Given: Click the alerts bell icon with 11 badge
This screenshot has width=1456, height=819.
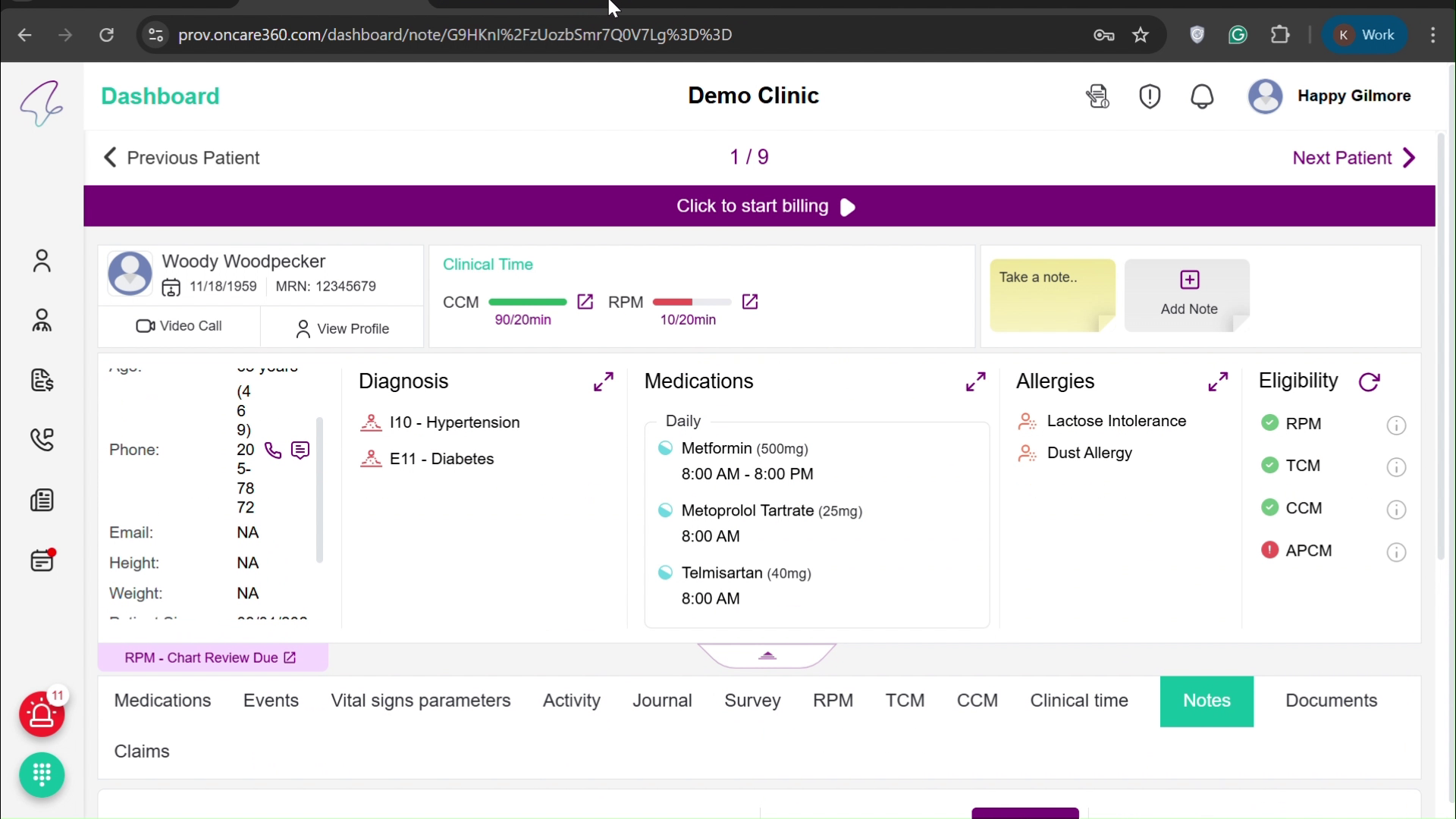Looking at the screenshot, I should [42, 714].
